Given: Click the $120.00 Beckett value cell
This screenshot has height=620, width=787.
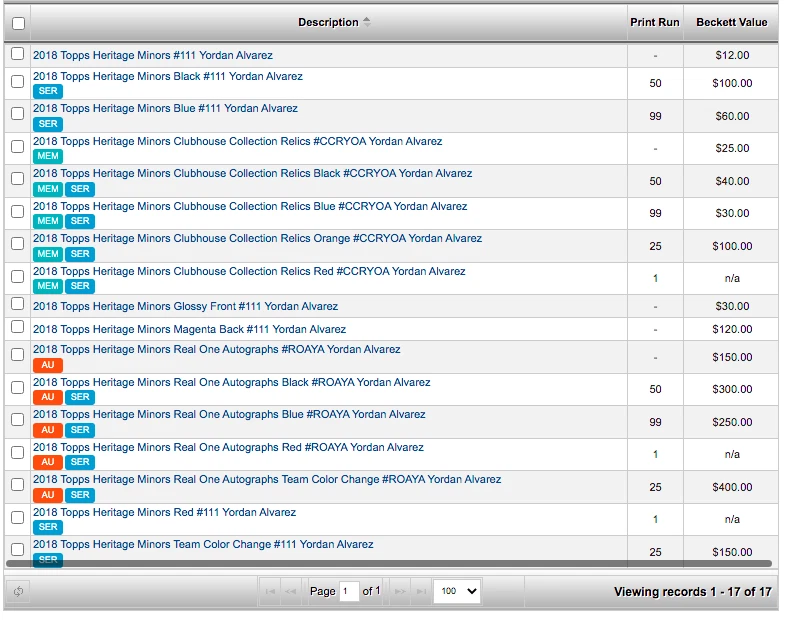Looking at the screenshot, I should (732, 329).
